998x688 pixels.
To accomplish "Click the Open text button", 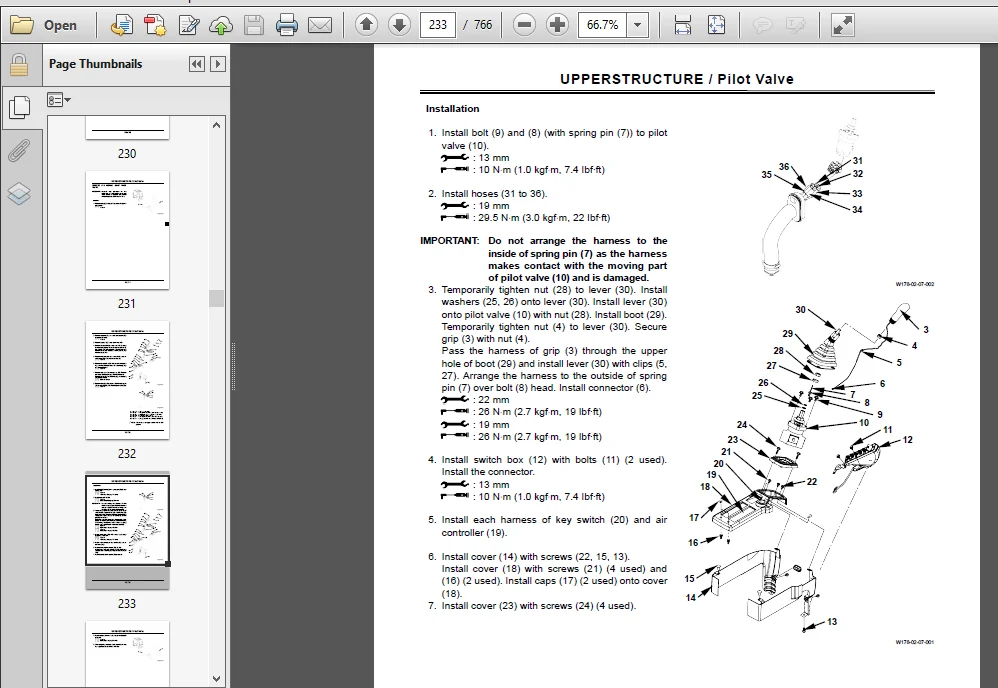I will point(60,25).
